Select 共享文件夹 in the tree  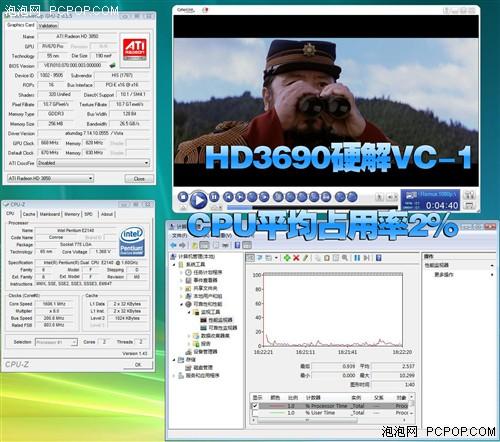205,288
